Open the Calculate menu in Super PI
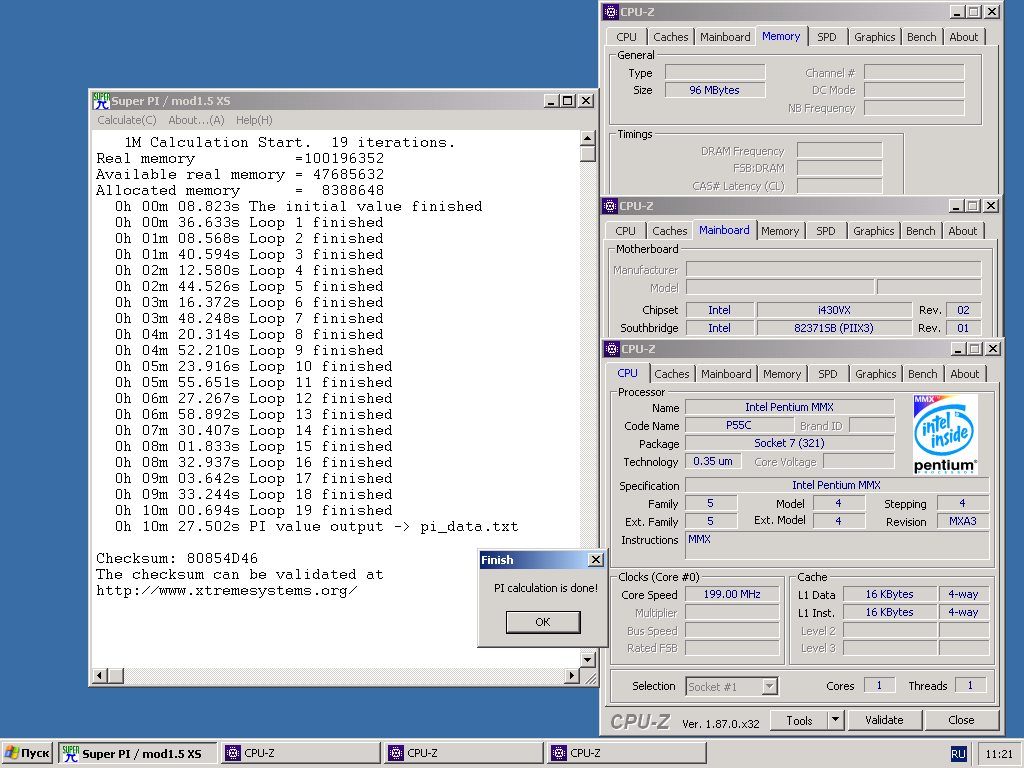Viewport: 1024px width, 768px height. [126, 120]
